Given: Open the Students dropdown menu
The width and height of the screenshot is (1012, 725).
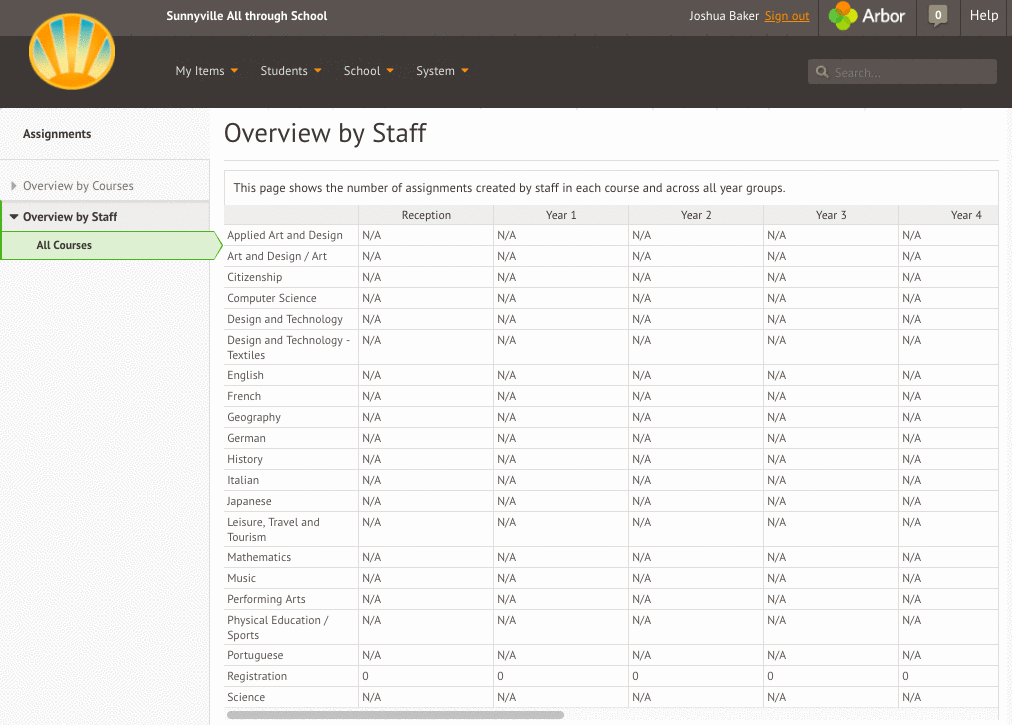Looking at the screenshot, I should [290, 71].
